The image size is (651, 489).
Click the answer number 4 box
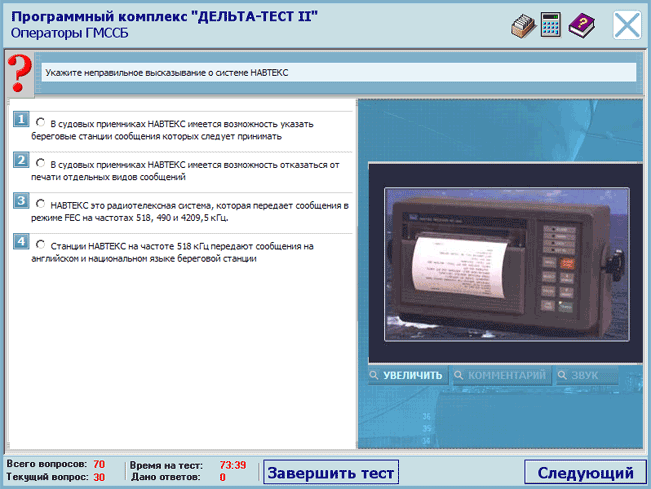(20, 241)
